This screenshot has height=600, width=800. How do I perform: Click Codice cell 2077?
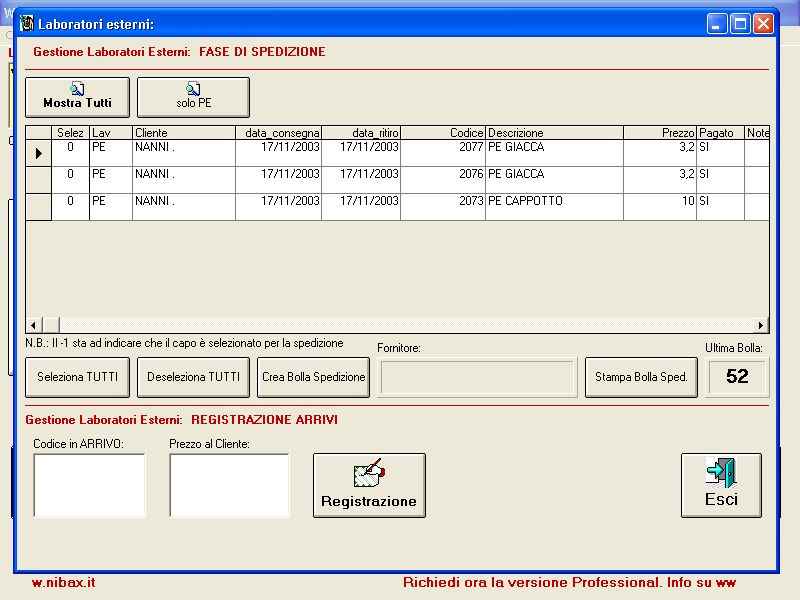tap(443, 153)
